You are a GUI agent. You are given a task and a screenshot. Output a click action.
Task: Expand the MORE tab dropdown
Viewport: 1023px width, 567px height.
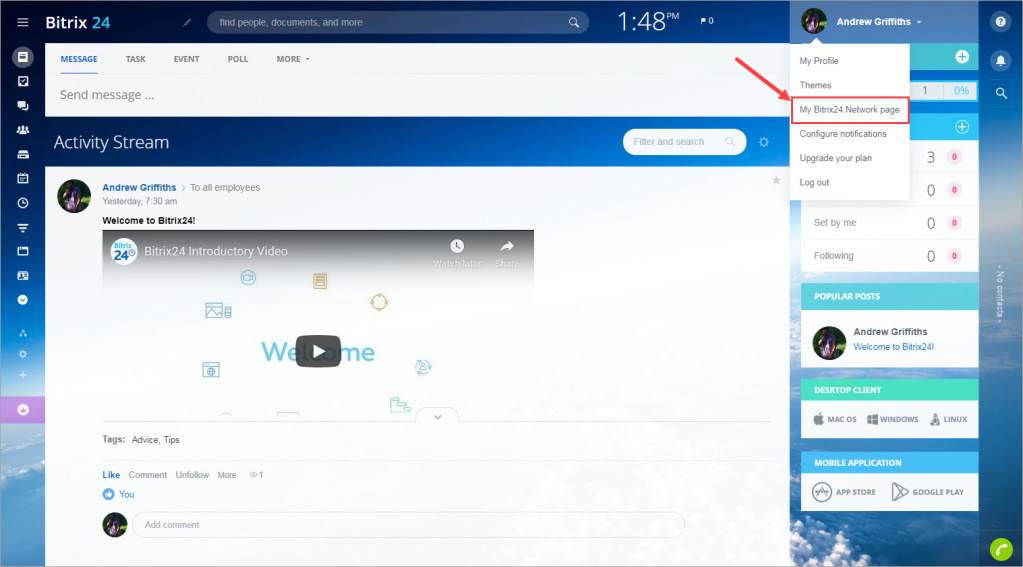(292, 59)
